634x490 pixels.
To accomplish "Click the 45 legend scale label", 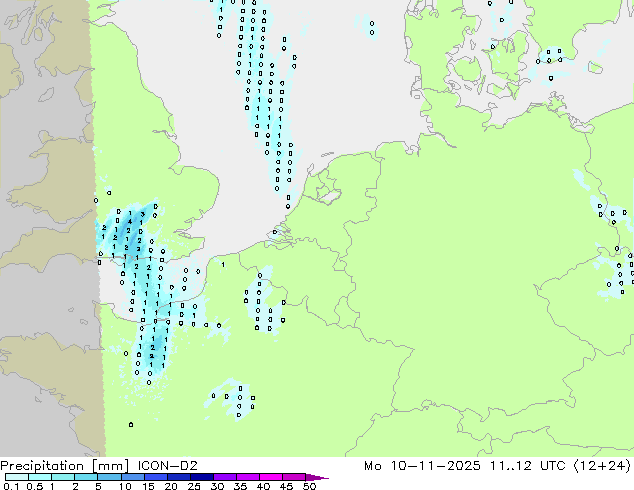I will (x=286, y=486).
